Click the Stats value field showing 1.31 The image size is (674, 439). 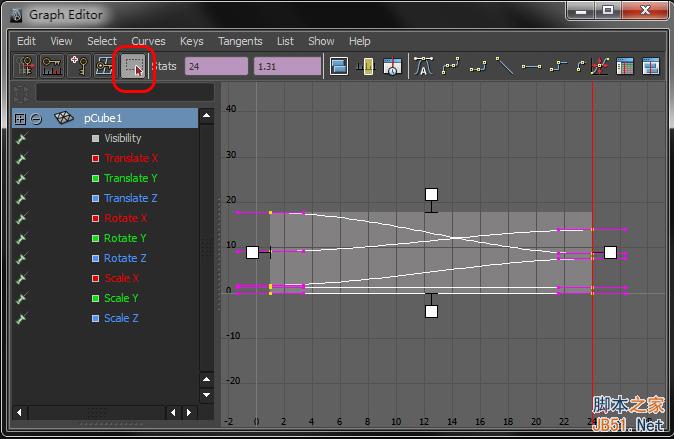287,67
